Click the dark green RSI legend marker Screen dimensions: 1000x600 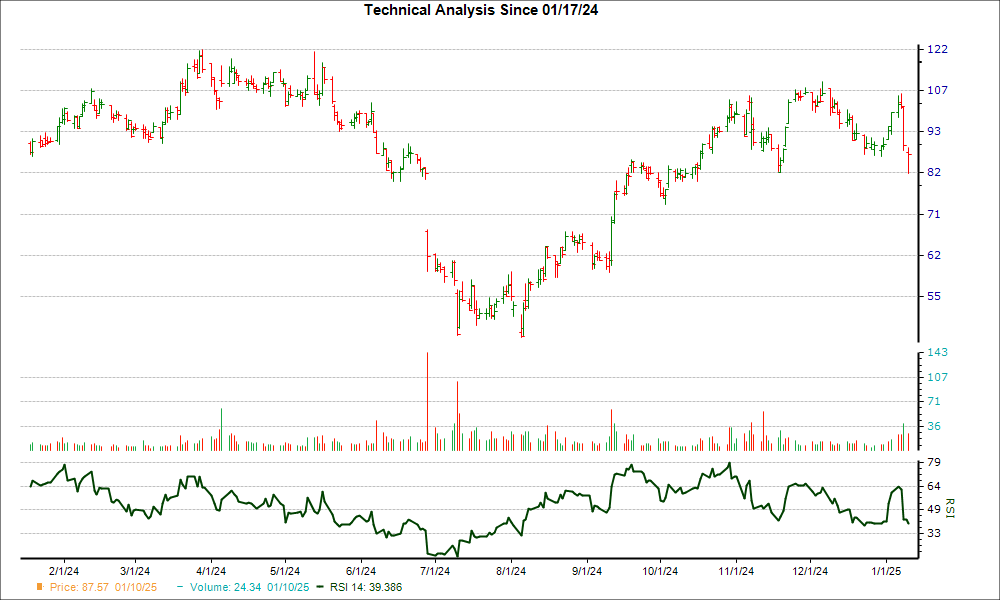point(320,587)
